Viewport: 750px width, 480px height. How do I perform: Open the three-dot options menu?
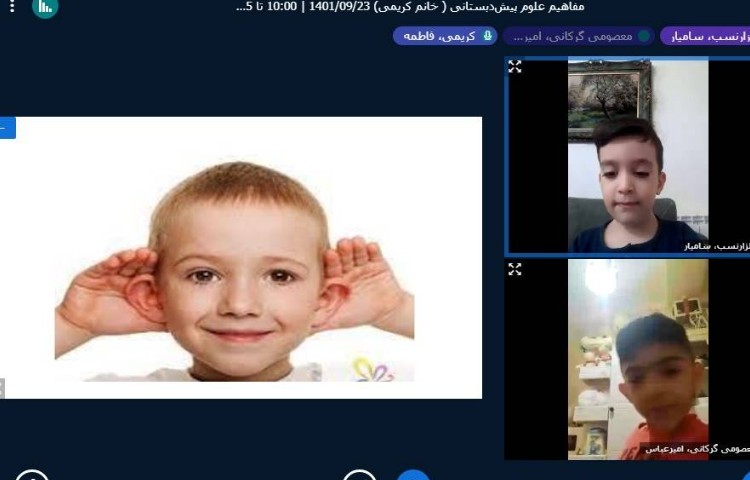coord(12,6)
